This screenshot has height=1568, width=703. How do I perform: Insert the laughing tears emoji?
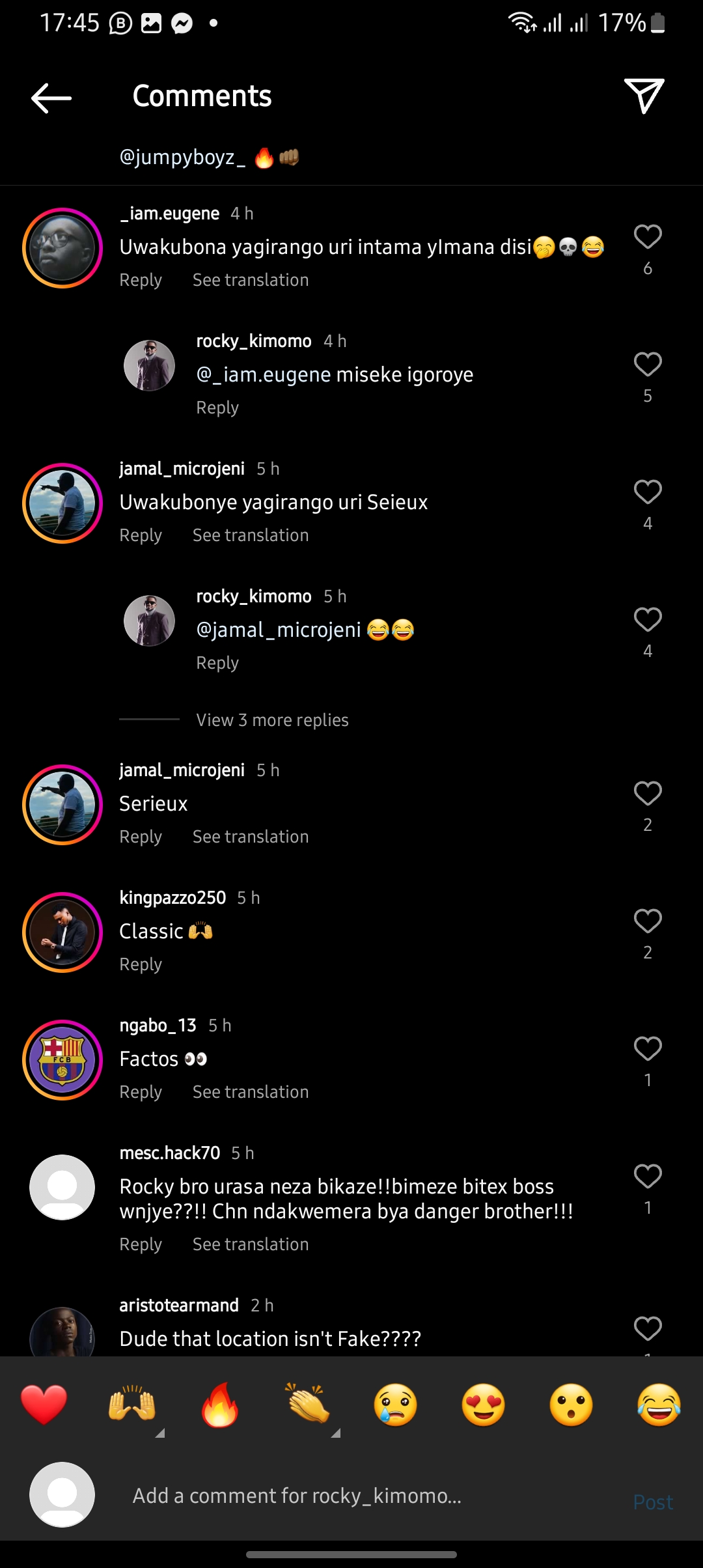coord(659,1405)
